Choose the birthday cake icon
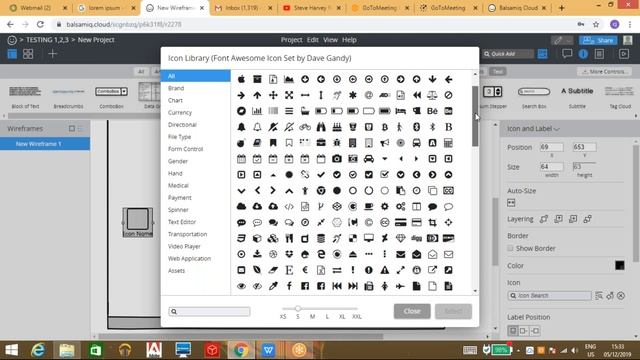 pyautogui.click(x=337, y=127)
